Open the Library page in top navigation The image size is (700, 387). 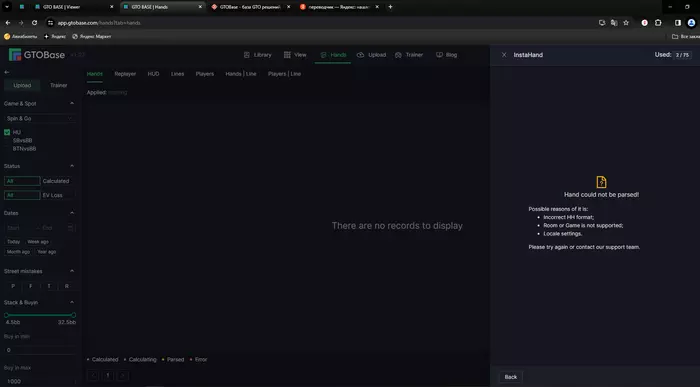[258, 55]
